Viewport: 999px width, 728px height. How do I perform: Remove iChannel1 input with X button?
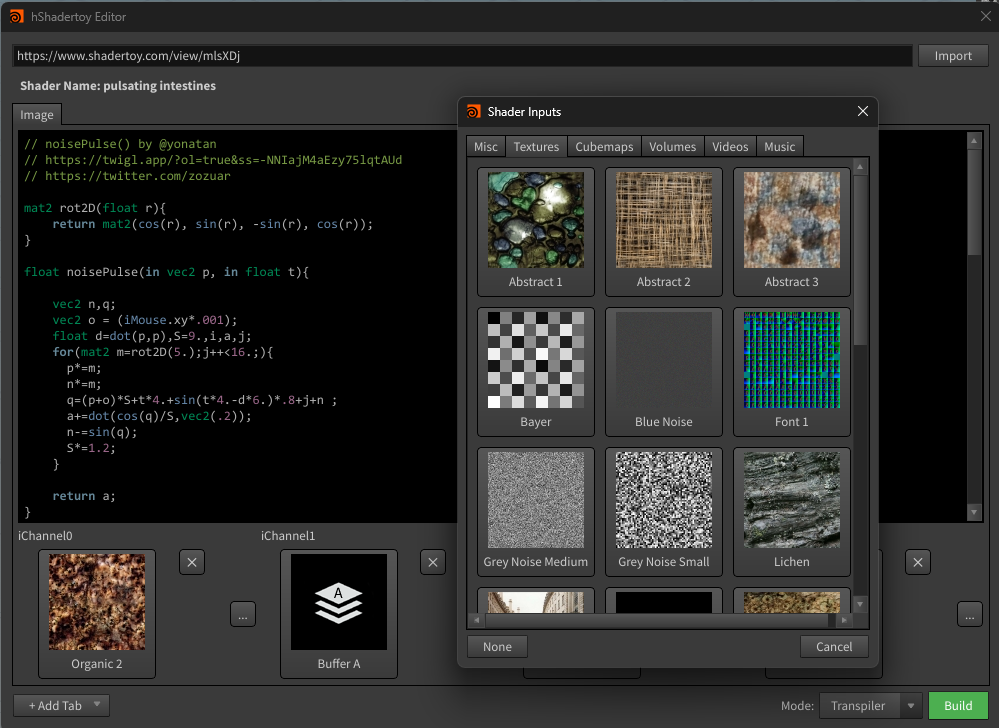pos(433,562)
